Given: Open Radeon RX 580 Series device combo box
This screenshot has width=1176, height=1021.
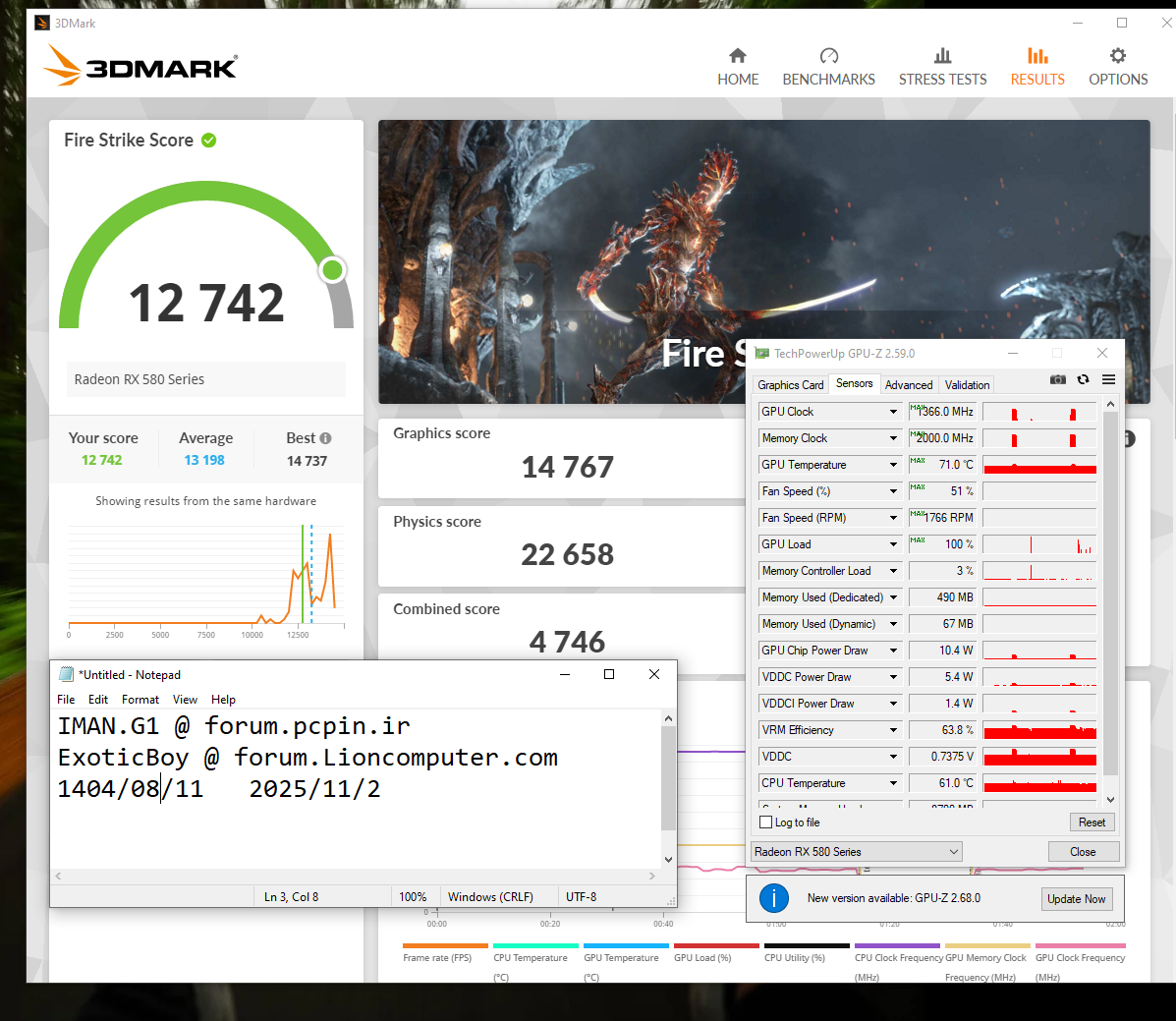Looking at the screenshot, I should [856, 852].
